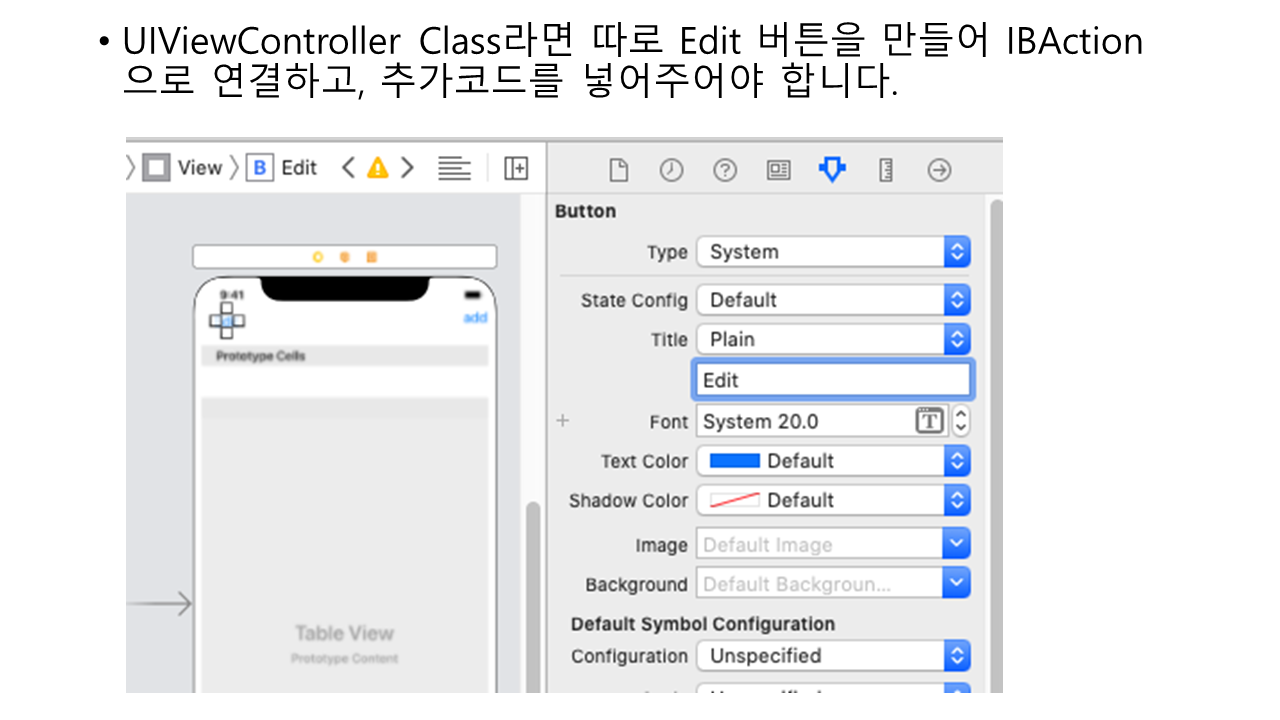Select the Attributes inspector tab
The image size is (1280, 720).
pyautogui.click(x=831, y=170)
